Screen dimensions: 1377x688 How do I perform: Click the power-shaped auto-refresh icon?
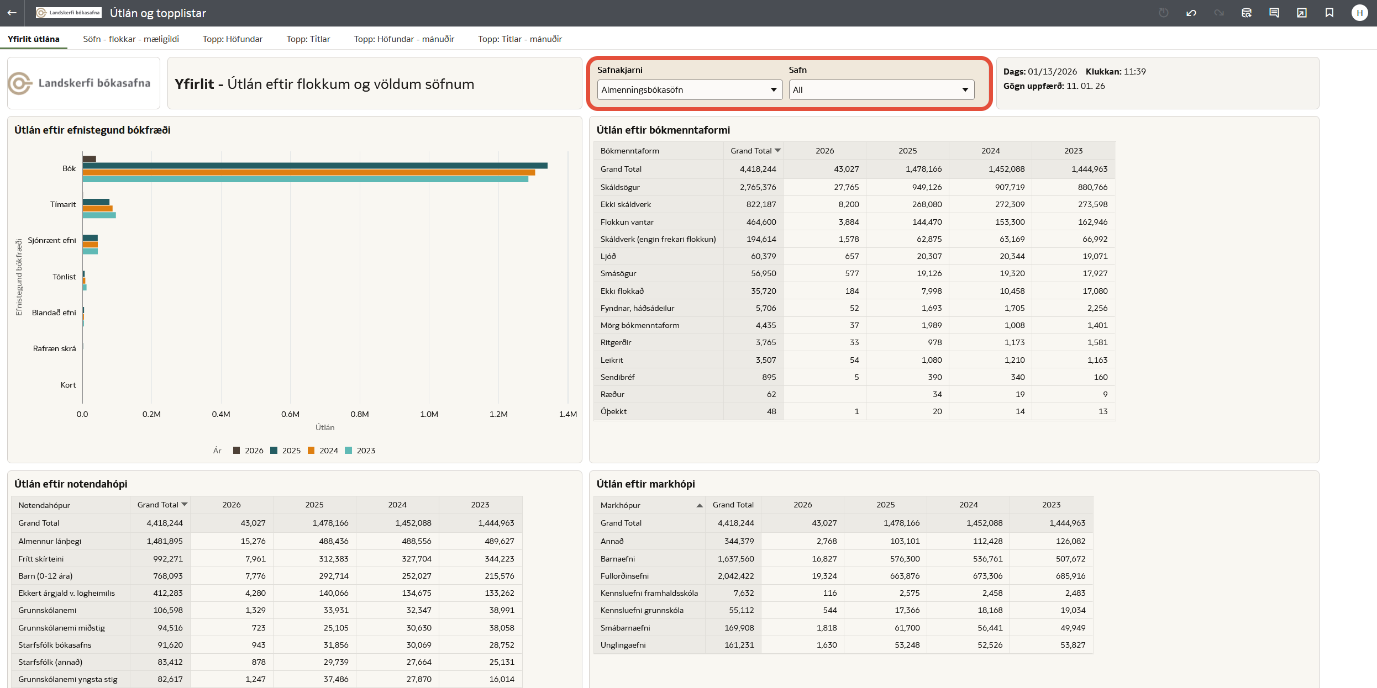click(x=1163, y=13)
